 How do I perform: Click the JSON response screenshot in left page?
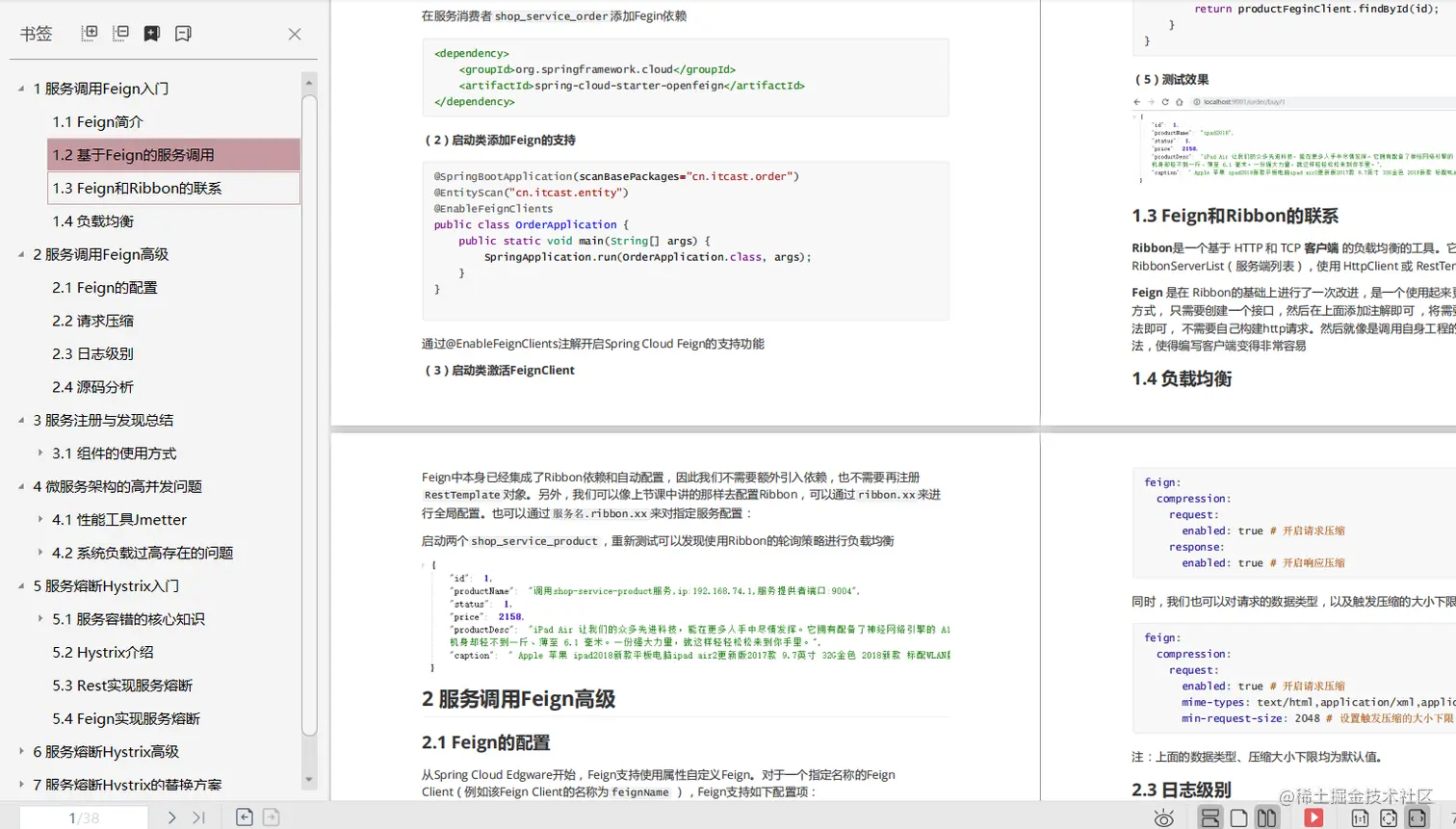pos(686,616)
